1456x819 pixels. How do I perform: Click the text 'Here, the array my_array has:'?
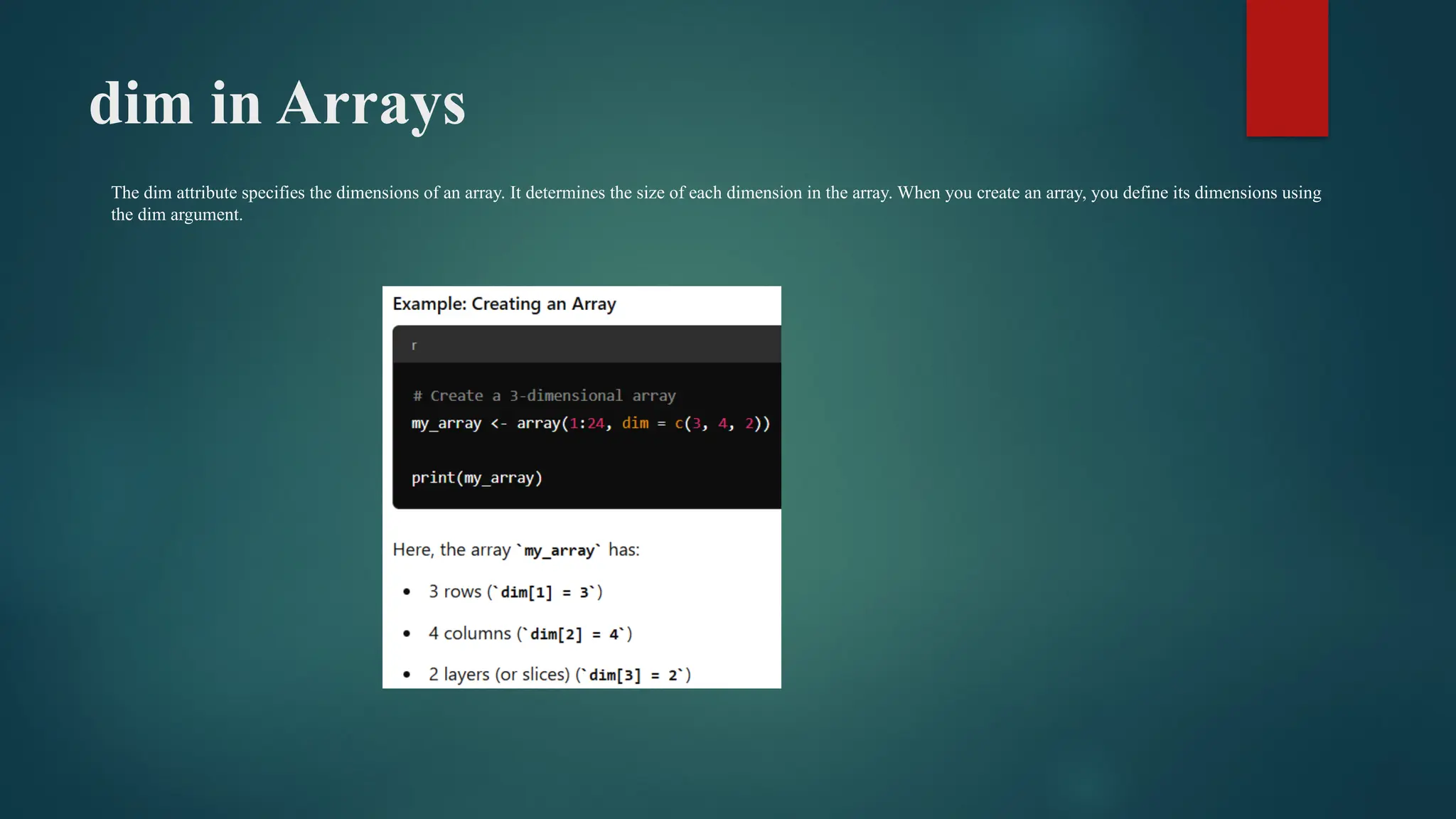pyautogui.click(x=516, y=550)
